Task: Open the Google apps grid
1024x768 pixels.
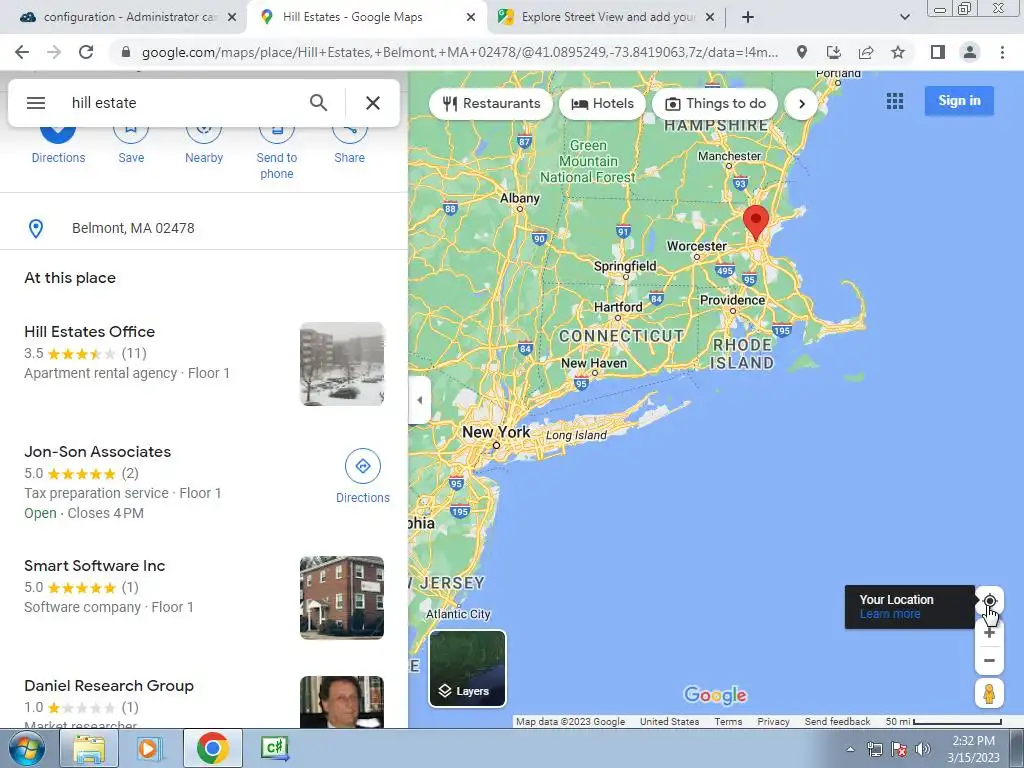Action: (895, 101)
